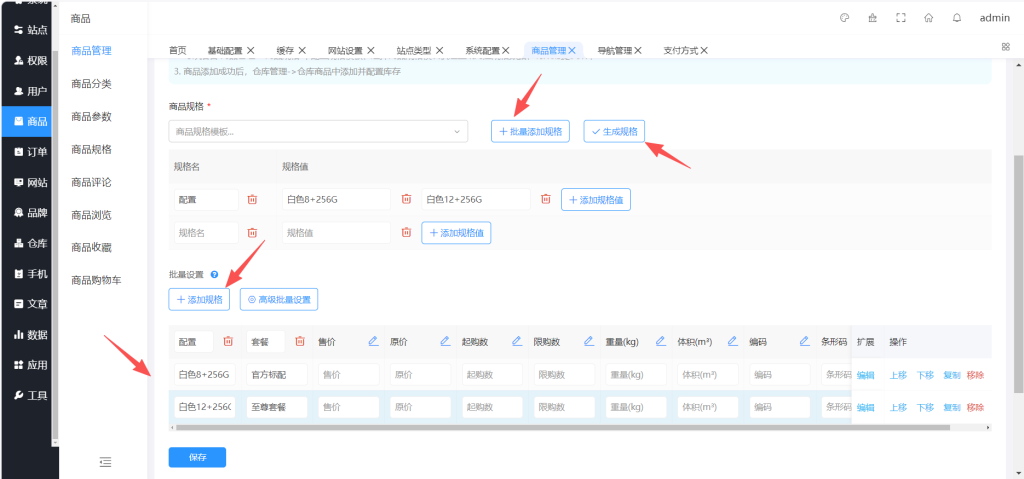1024x479 pixels.
Task: Open 商品分类 in the submenu
Action: pyautogui.click(x=91, y=84)
